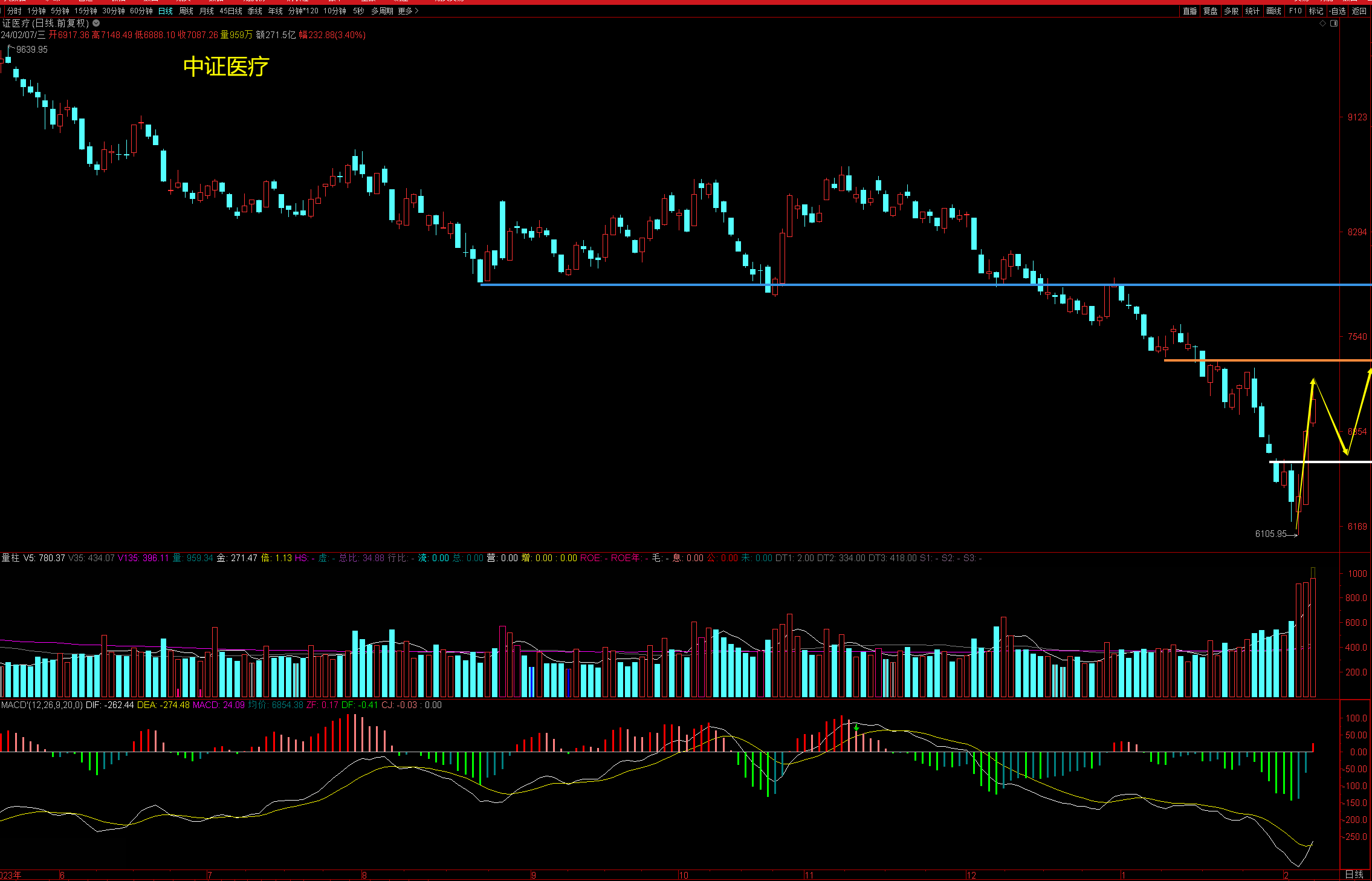Click the diamond icon above chart

1322,23
